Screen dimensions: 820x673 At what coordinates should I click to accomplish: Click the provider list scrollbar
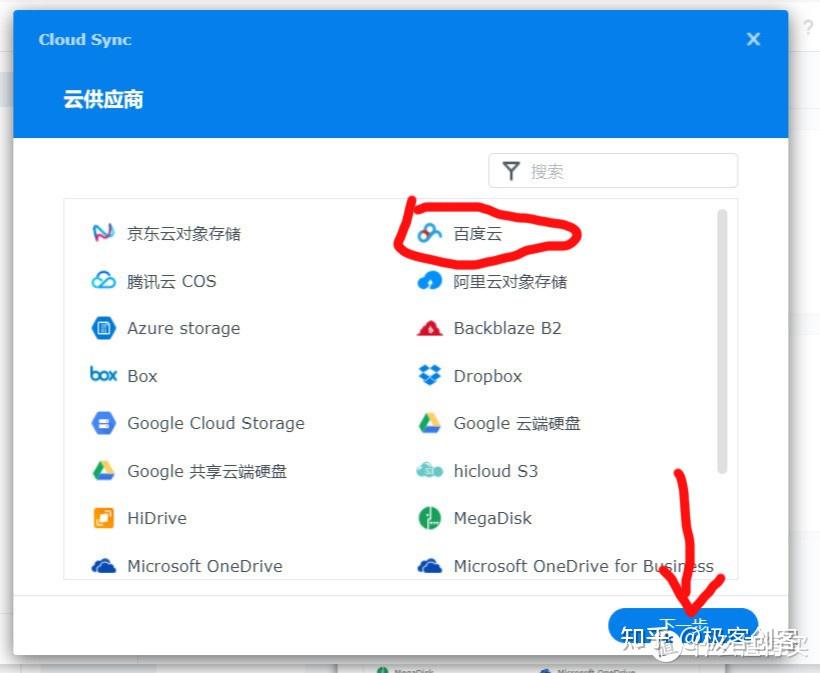pyautogui.click(x=722, y=341)
